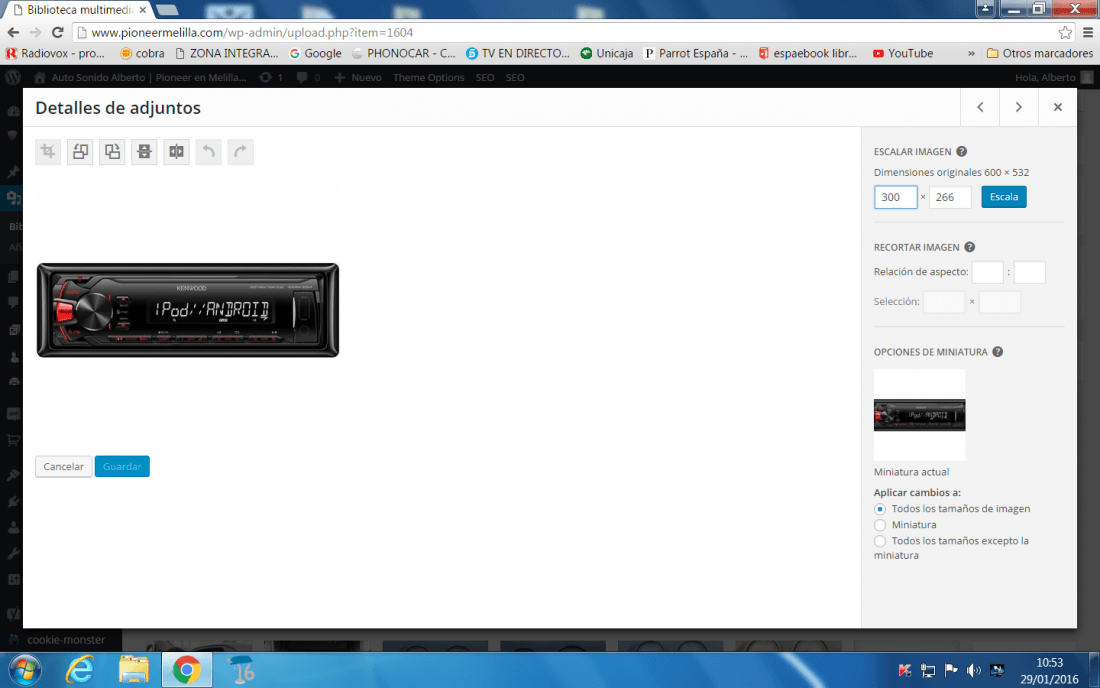
Task: Launch Internet Explorer from taskbar
Action: click(79, 670)
